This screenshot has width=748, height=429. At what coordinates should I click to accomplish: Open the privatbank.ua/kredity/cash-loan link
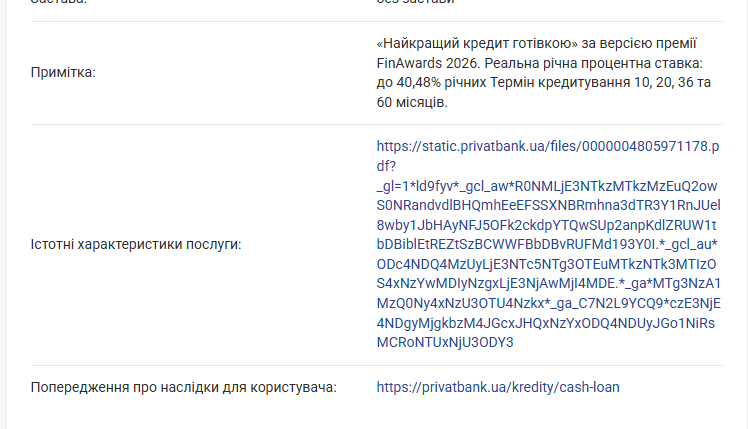505,386
